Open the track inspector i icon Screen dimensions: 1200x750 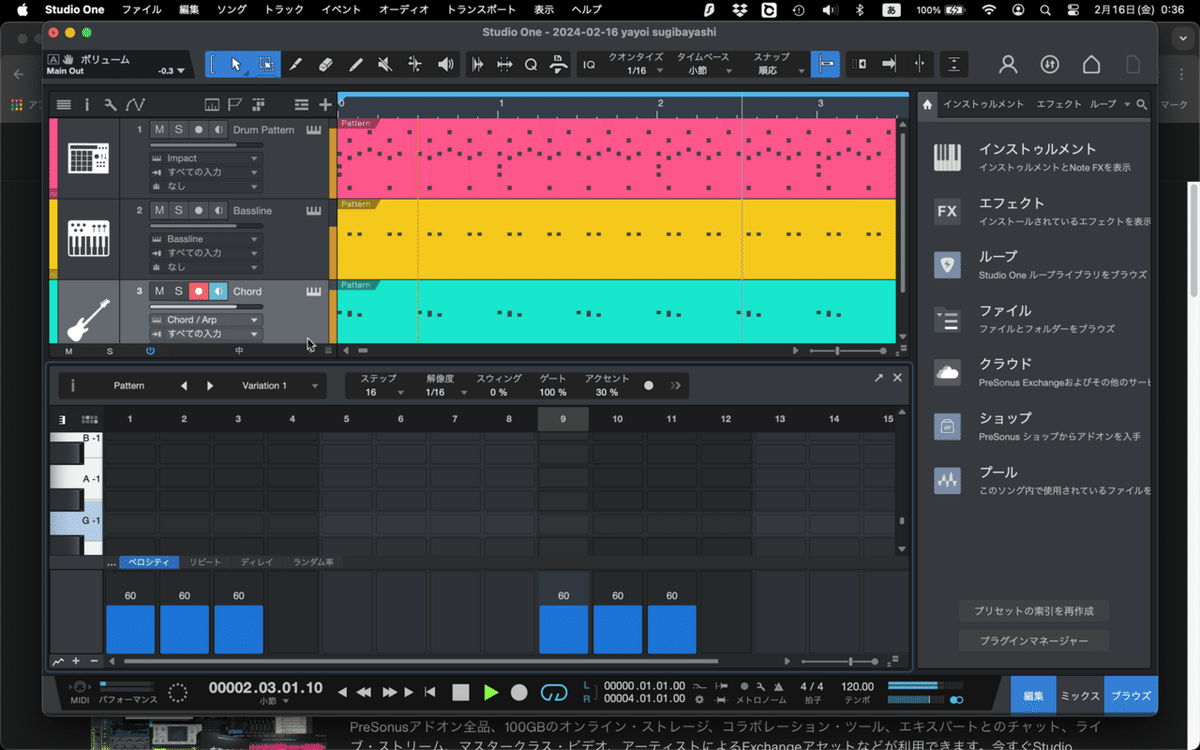coord(87,104)
